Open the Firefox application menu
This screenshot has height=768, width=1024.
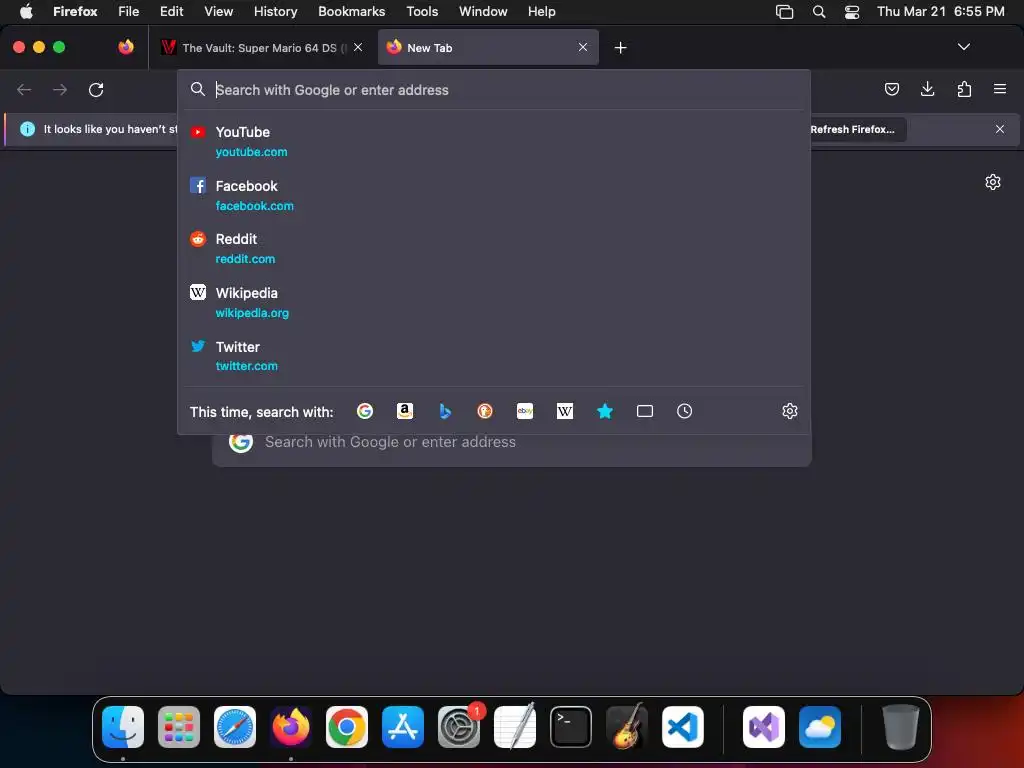tap(75, 11)
